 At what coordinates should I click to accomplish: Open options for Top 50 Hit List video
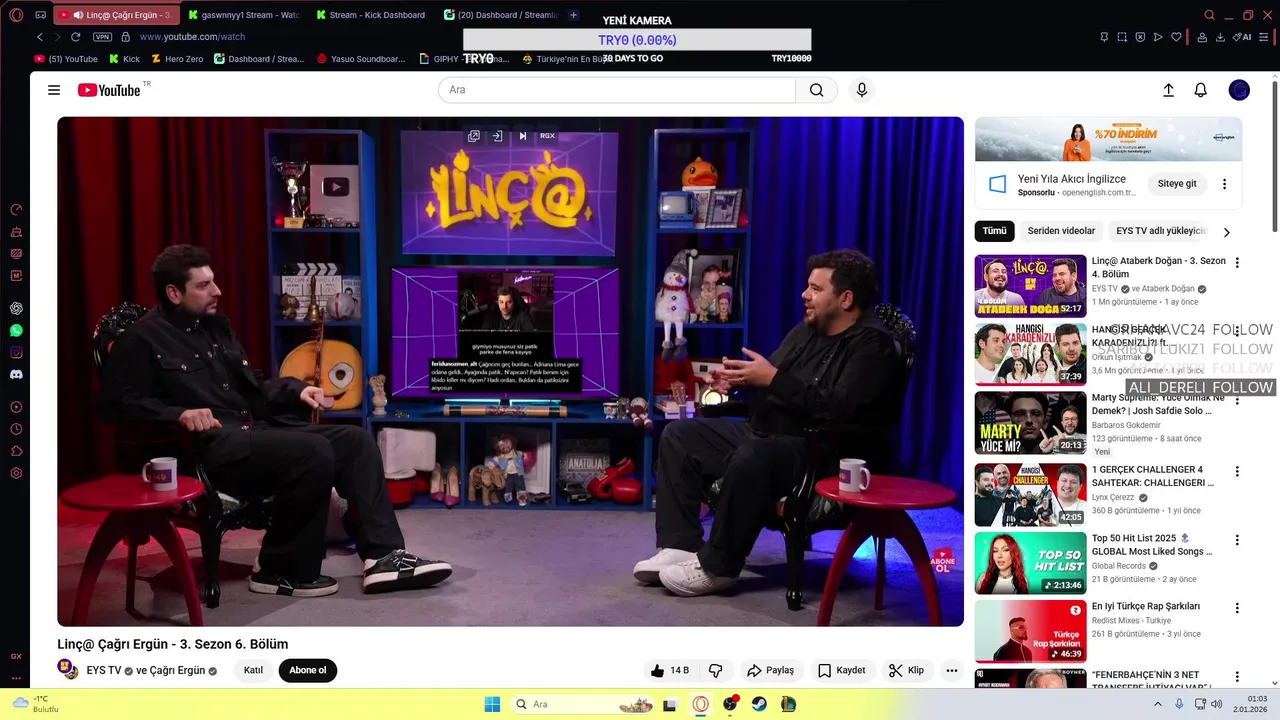click(x=1237, y=540)
